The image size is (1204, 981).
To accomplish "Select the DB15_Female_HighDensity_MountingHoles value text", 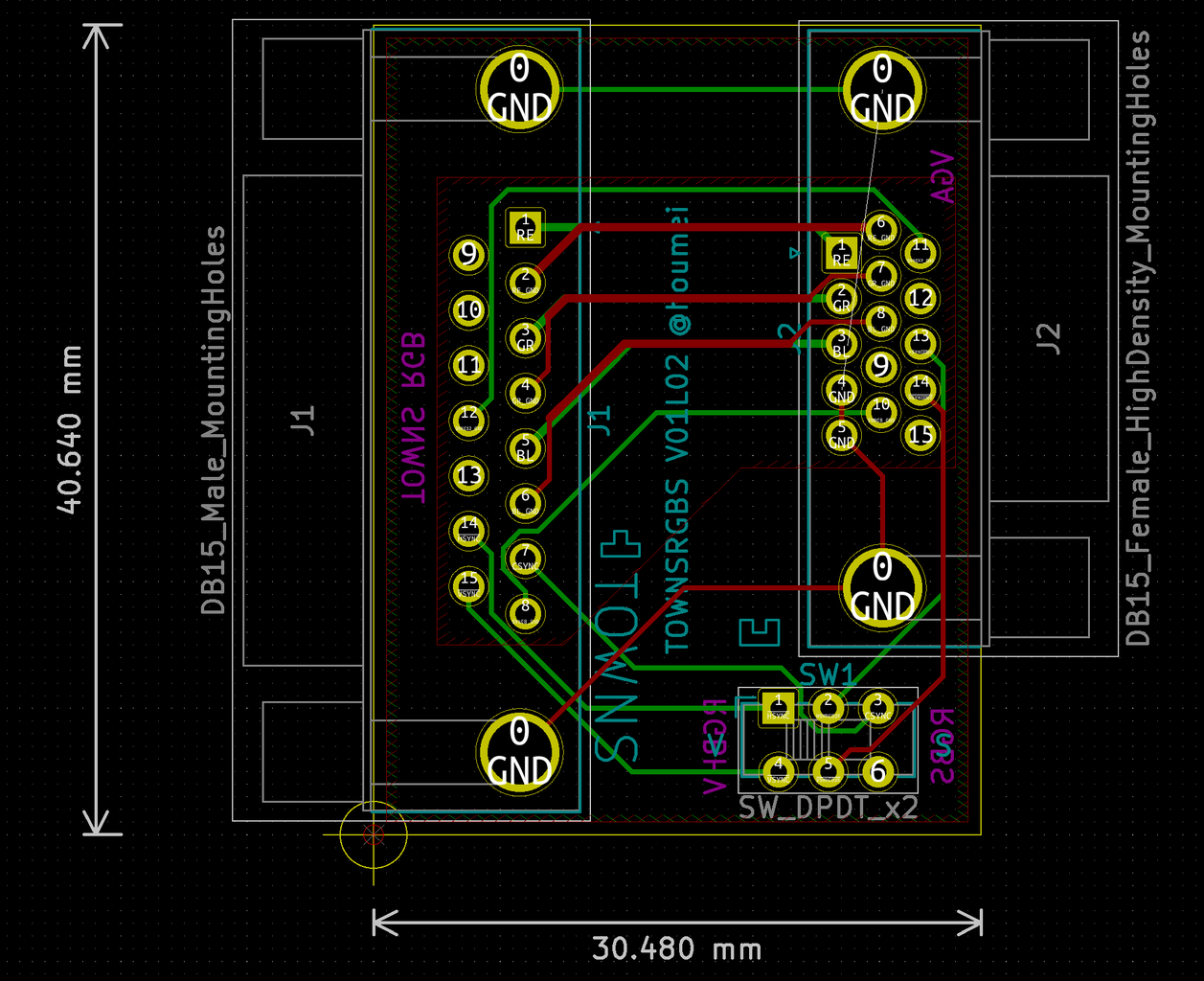I will [1138, 338].
